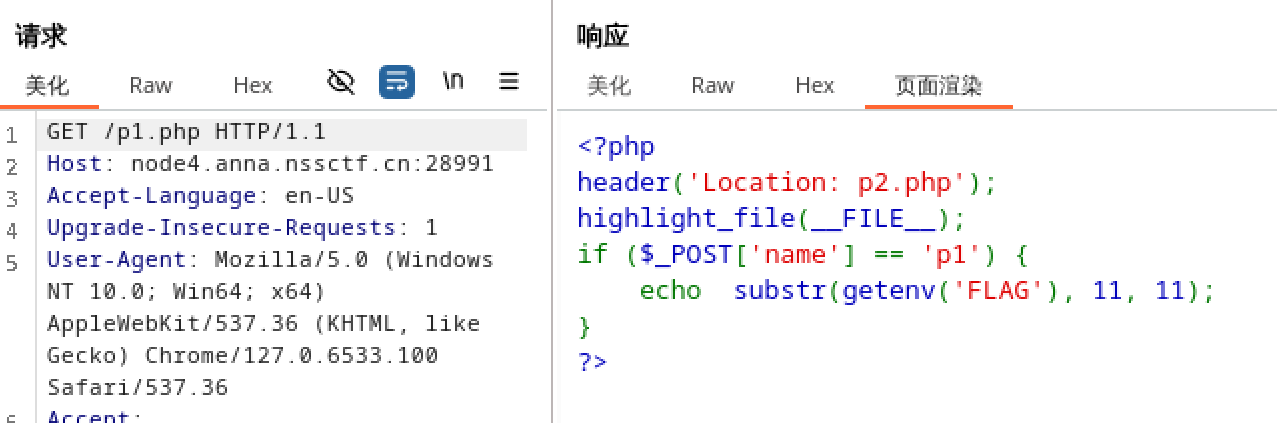
Task: Click the GET /p1.php HTTP/1.1 line
Action: pyautogui.click(x=186, y=132)
